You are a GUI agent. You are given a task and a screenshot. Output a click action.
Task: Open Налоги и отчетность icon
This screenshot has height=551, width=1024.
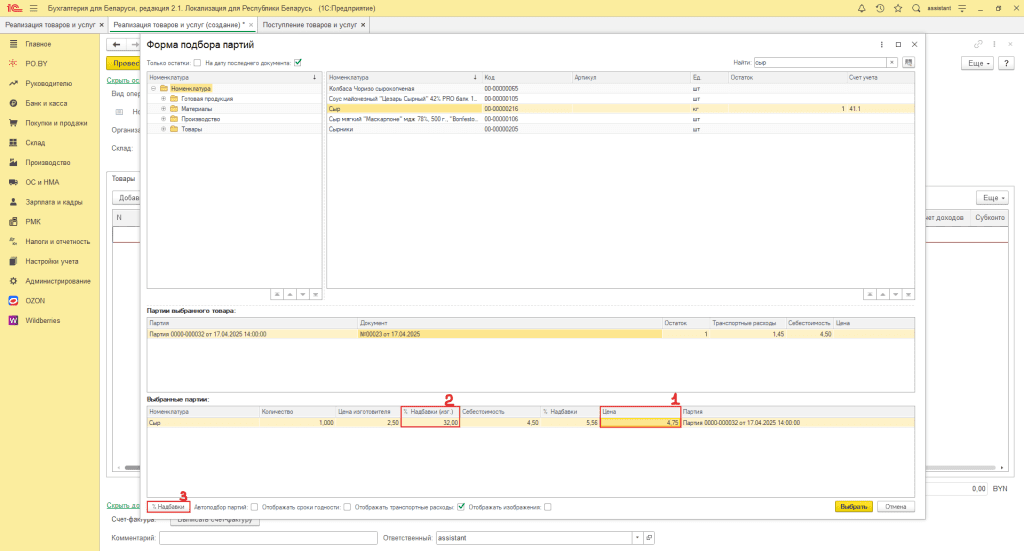click(x=13, y=242)
